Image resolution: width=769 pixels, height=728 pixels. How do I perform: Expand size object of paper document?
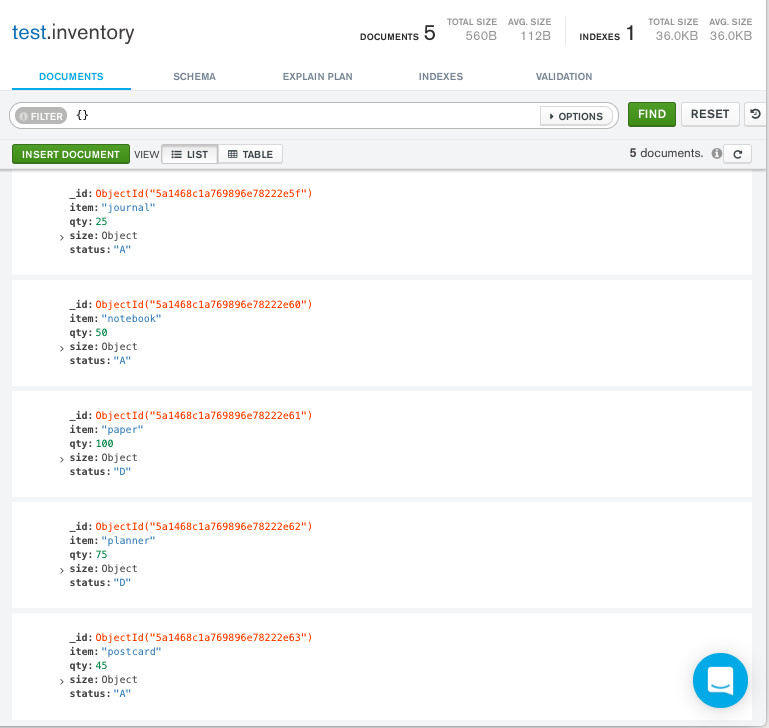click(62, 459)
